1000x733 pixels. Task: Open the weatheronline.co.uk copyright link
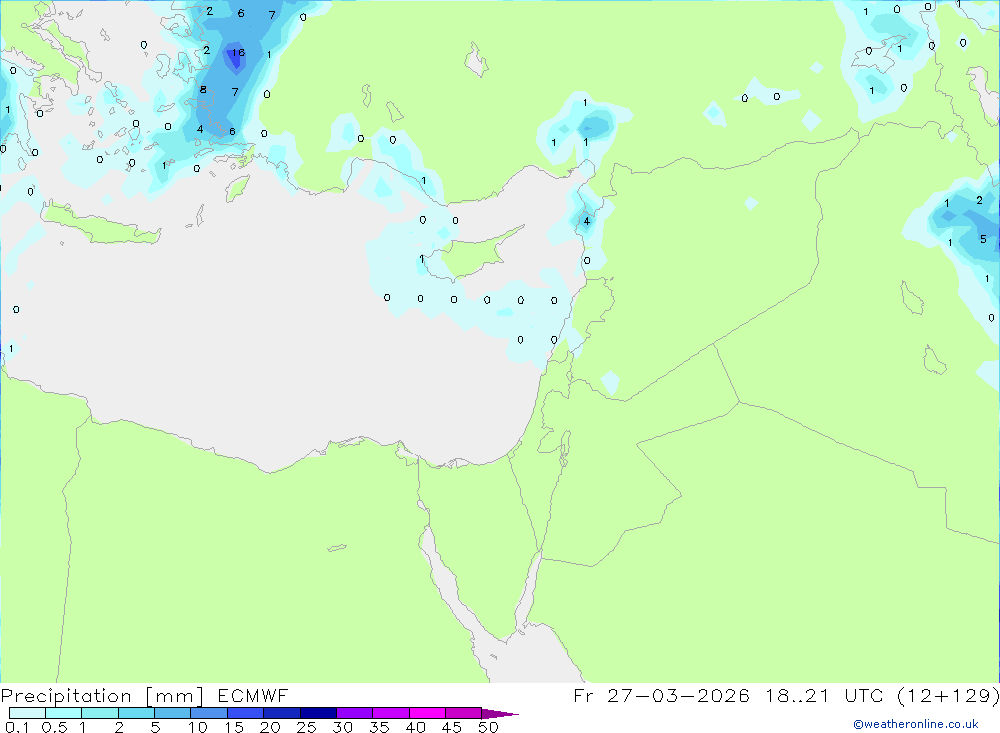click(916, 724)
